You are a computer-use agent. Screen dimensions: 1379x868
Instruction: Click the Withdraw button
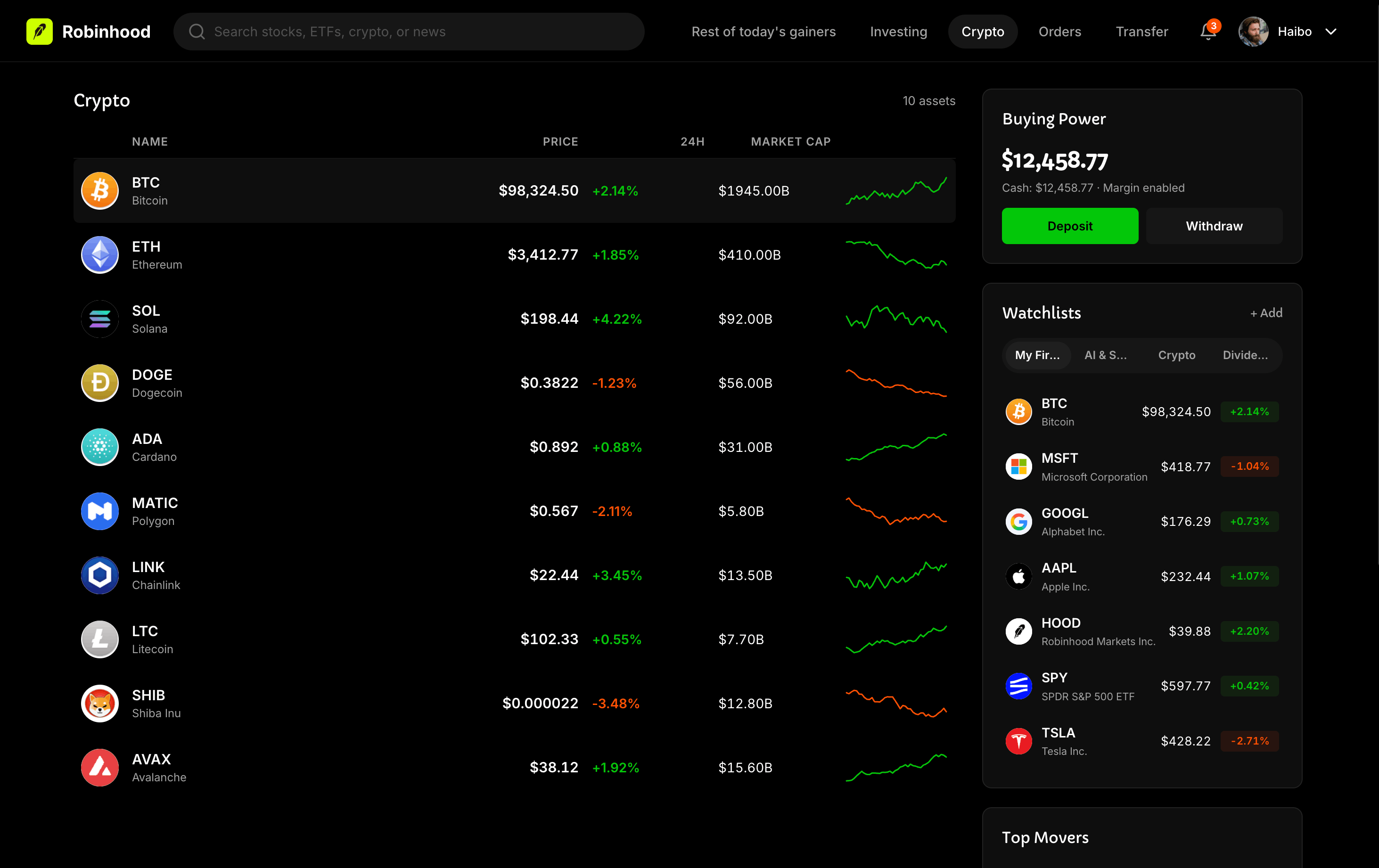(1214, 226)
